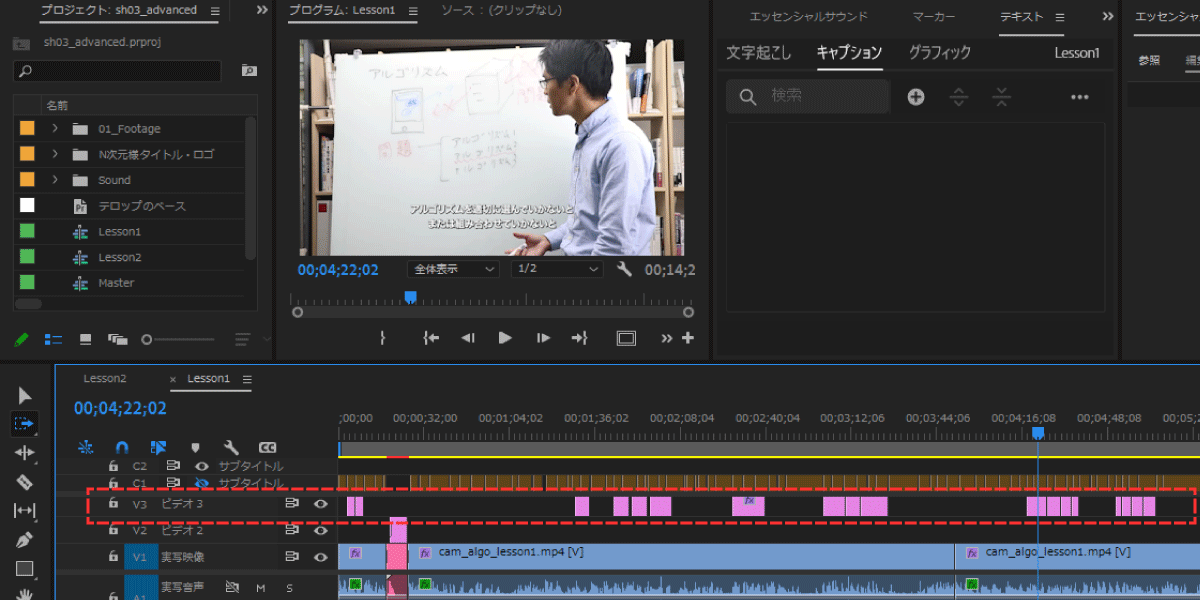Open the 1/2 playback resolution dropdown
1200x600 pixels.
[557, 269]
